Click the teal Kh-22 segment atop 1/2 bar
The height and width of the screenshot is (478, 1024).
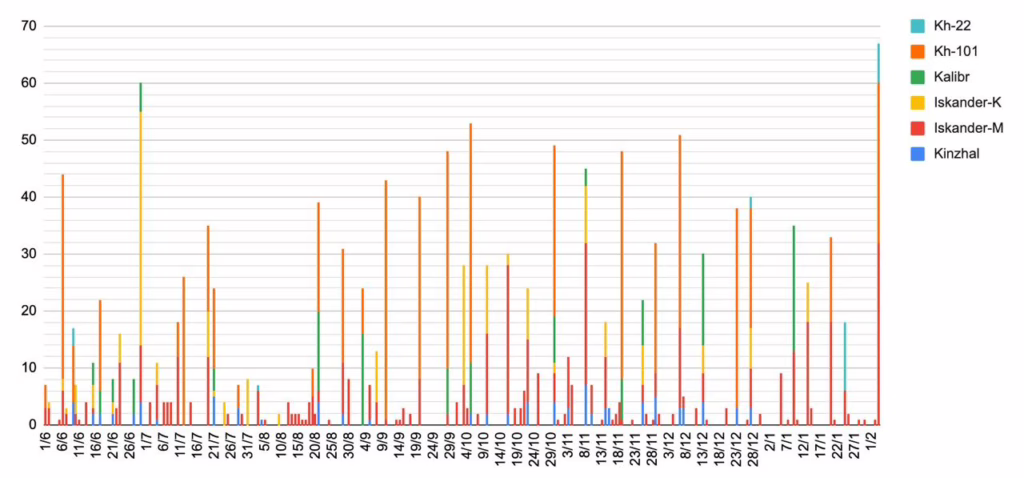[878, 62]
